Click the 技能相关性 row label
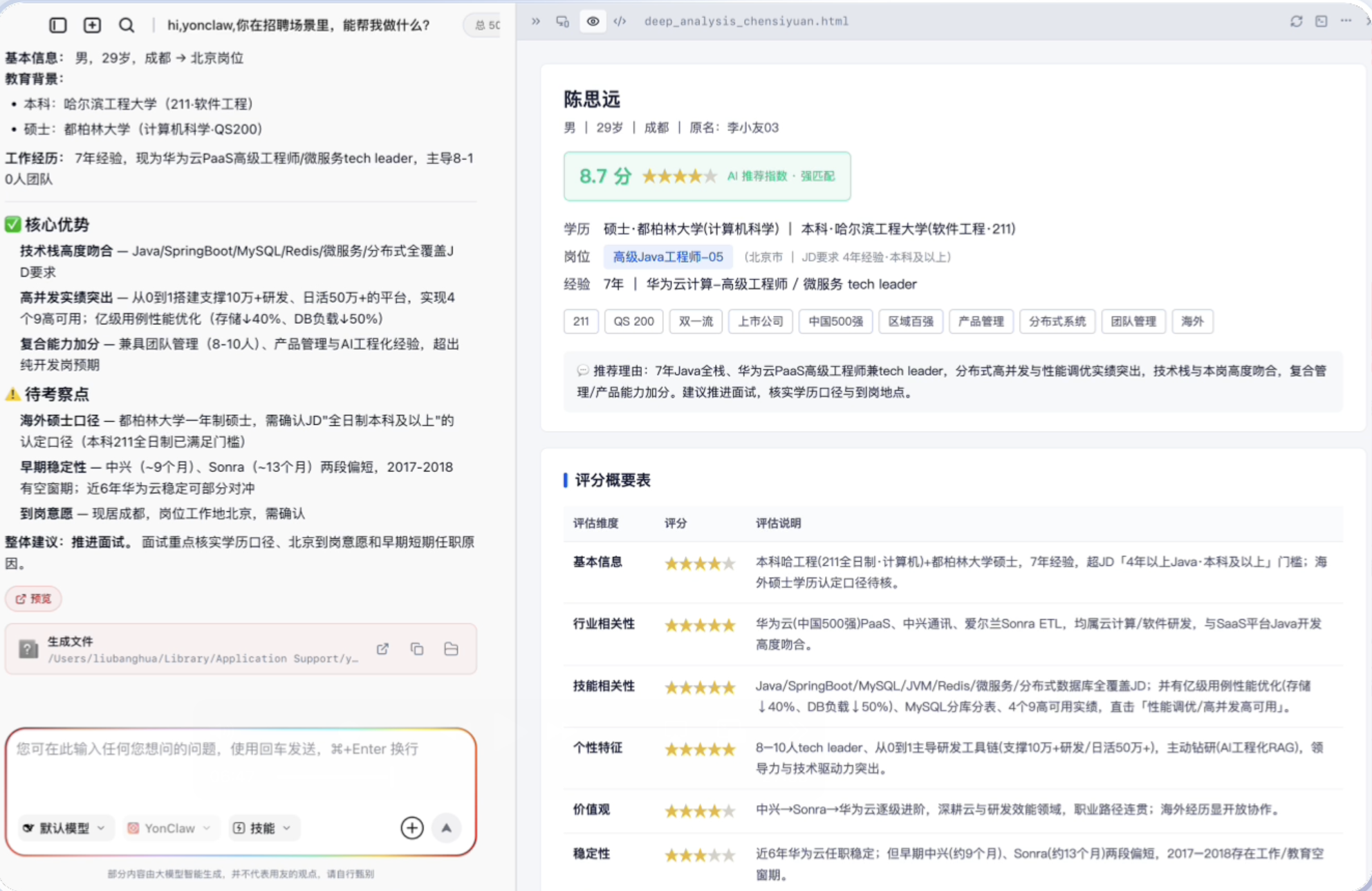Viewport: 1372px width, 891px height. 604,686
